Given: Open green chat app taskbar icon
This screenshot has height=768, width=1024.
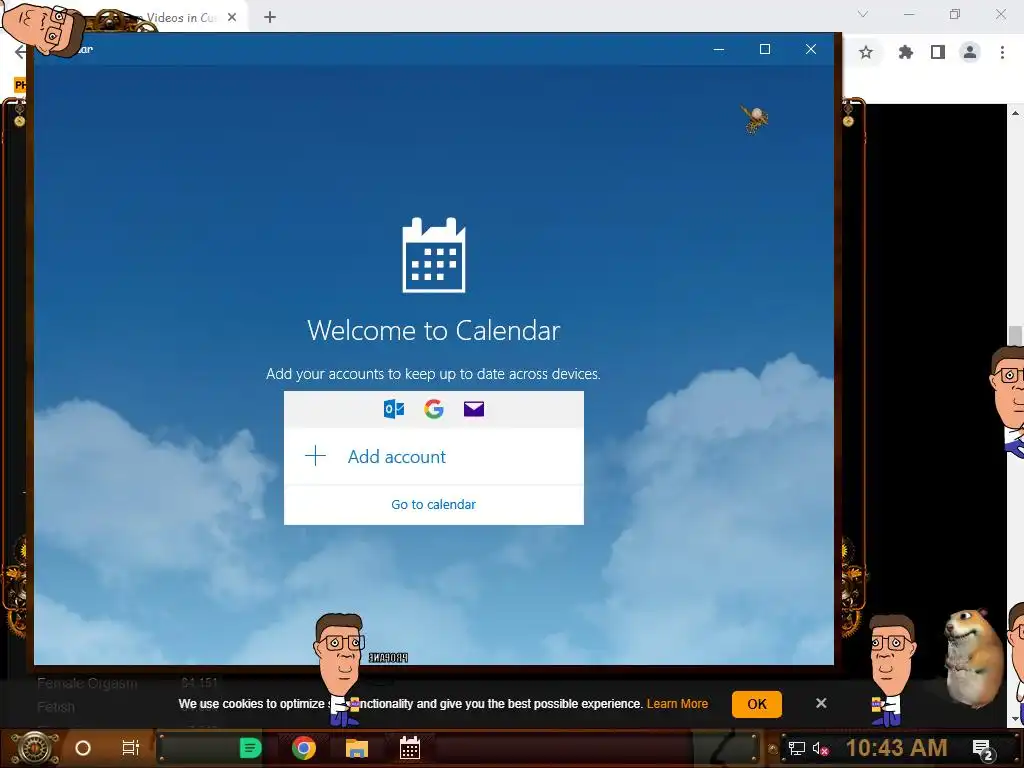Looking at the screenshot, I should 250,748.
